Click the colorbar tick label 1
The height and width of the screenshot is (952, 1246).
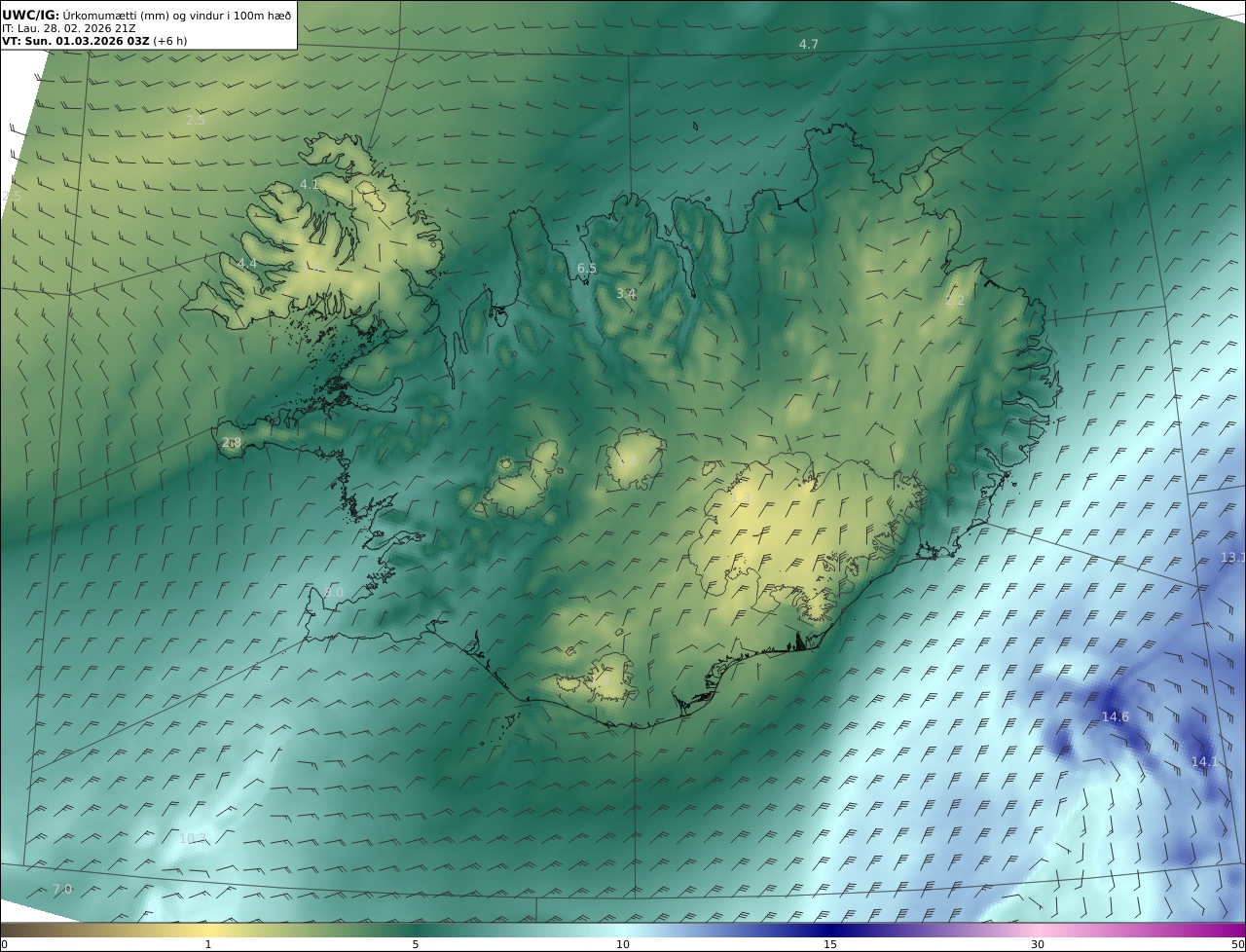[208, 944]
